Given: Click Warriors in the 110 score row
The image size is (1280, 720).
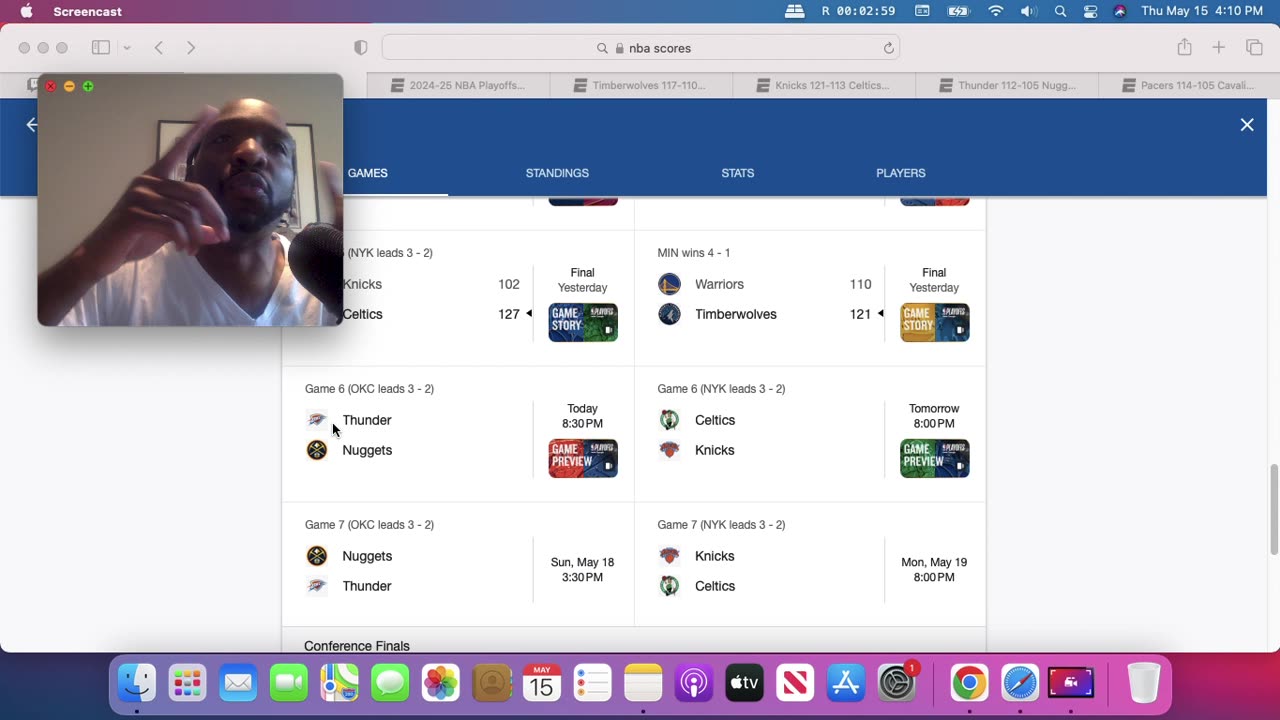Looking at the screenshot, I should tap(719, 284).
